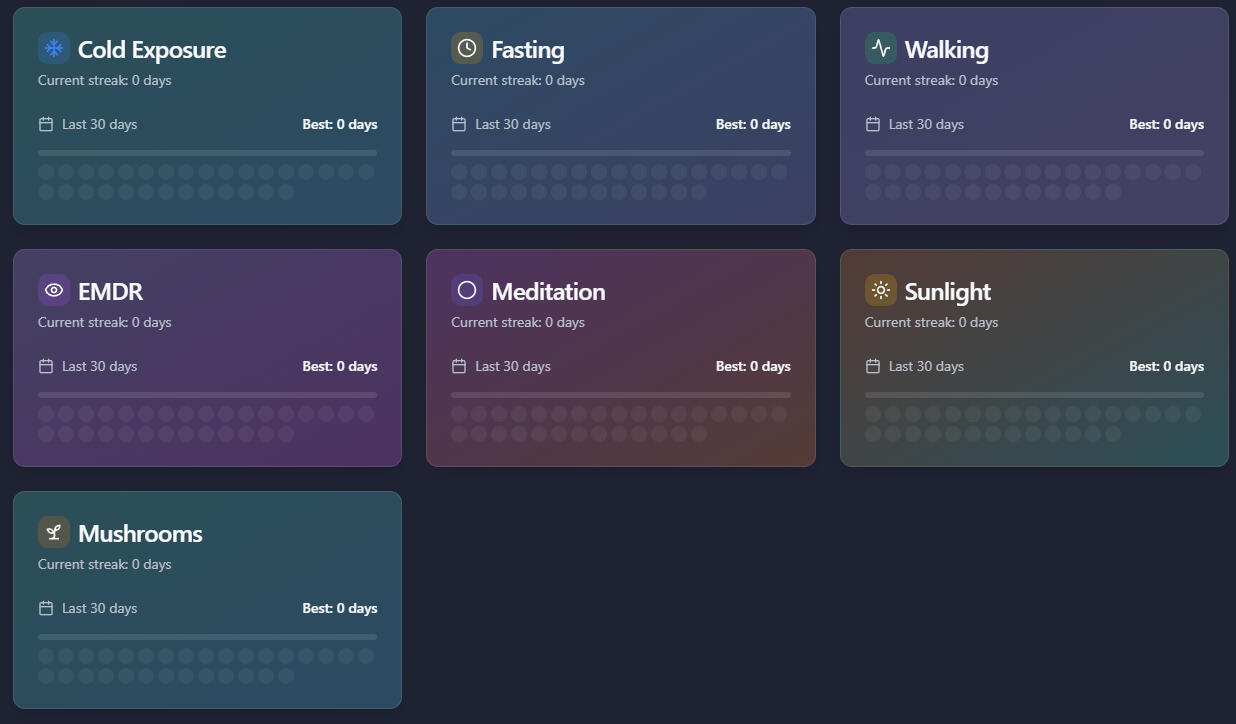Click 'Best: 0 days' on Walking card
The image size is (1236, 724).
1166,125
